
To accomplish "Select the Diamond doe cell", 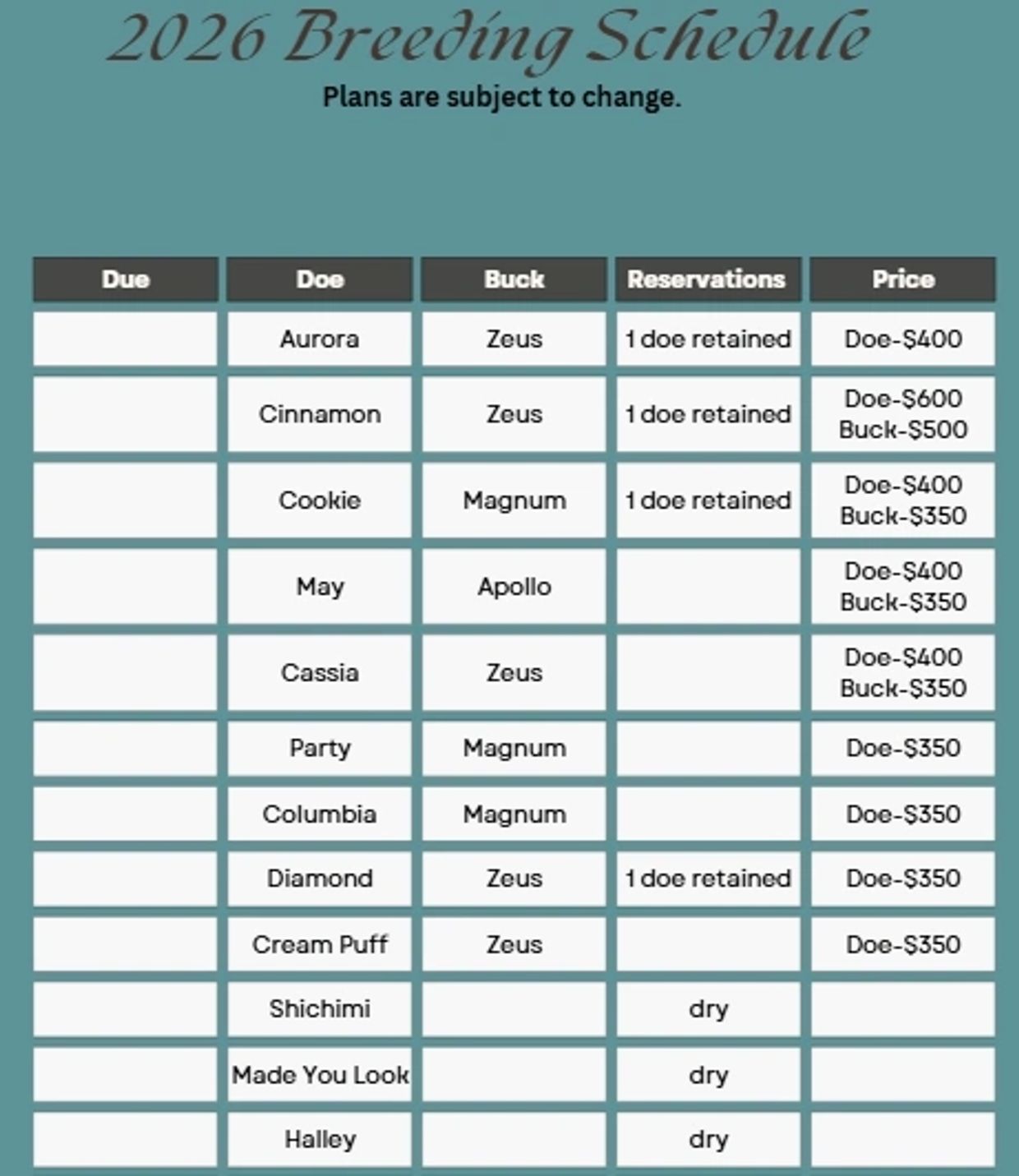I will pyautogui.click(x=320, y=879).
